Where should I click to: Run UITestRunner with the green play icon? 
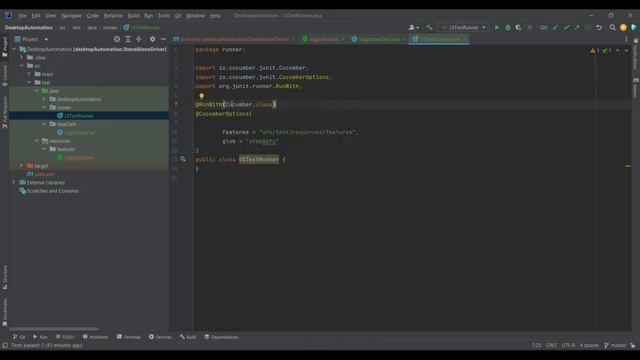point(497,28)
